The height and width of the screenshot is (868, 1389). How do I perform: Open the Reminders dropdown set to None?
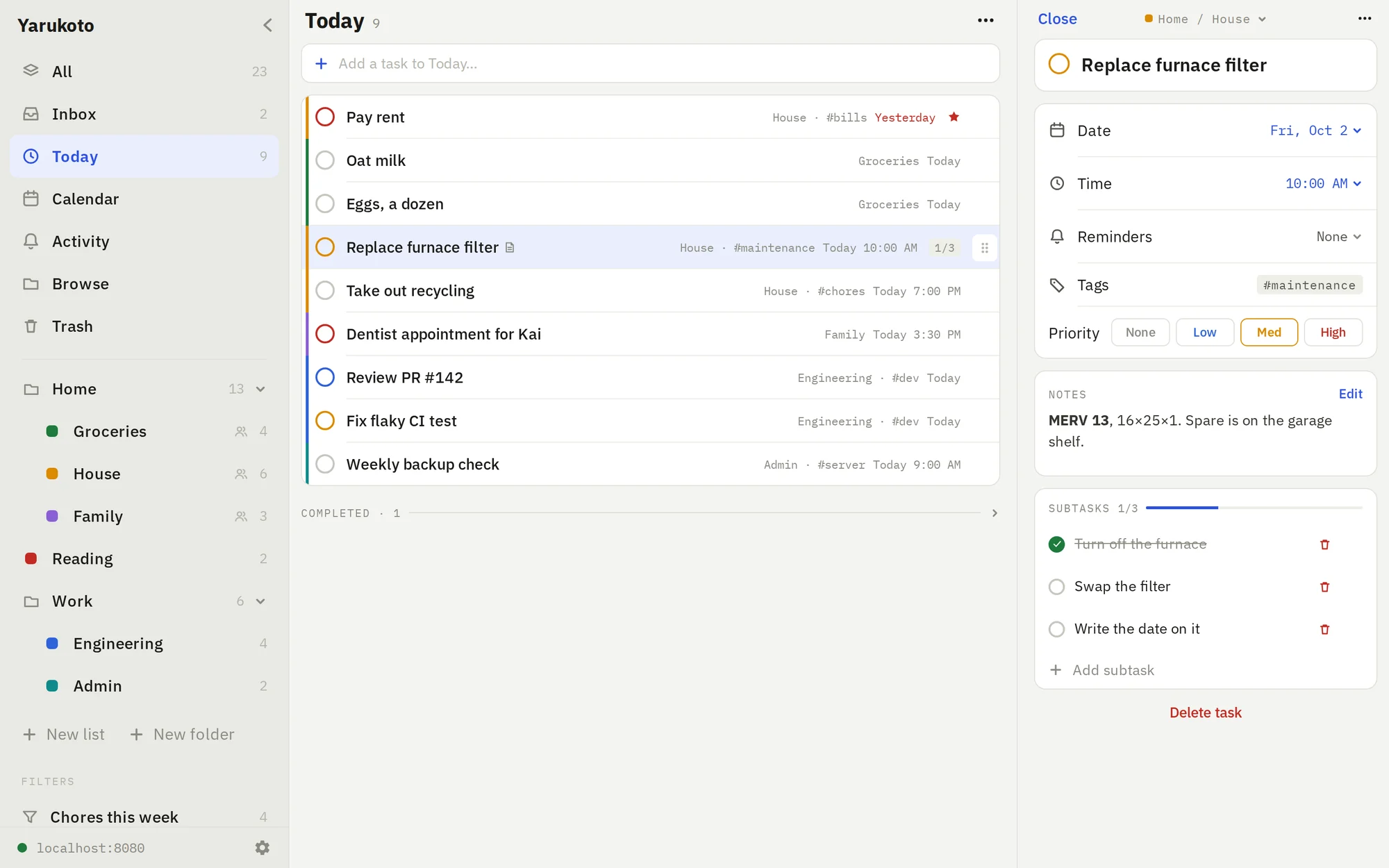coord(1338,237)
